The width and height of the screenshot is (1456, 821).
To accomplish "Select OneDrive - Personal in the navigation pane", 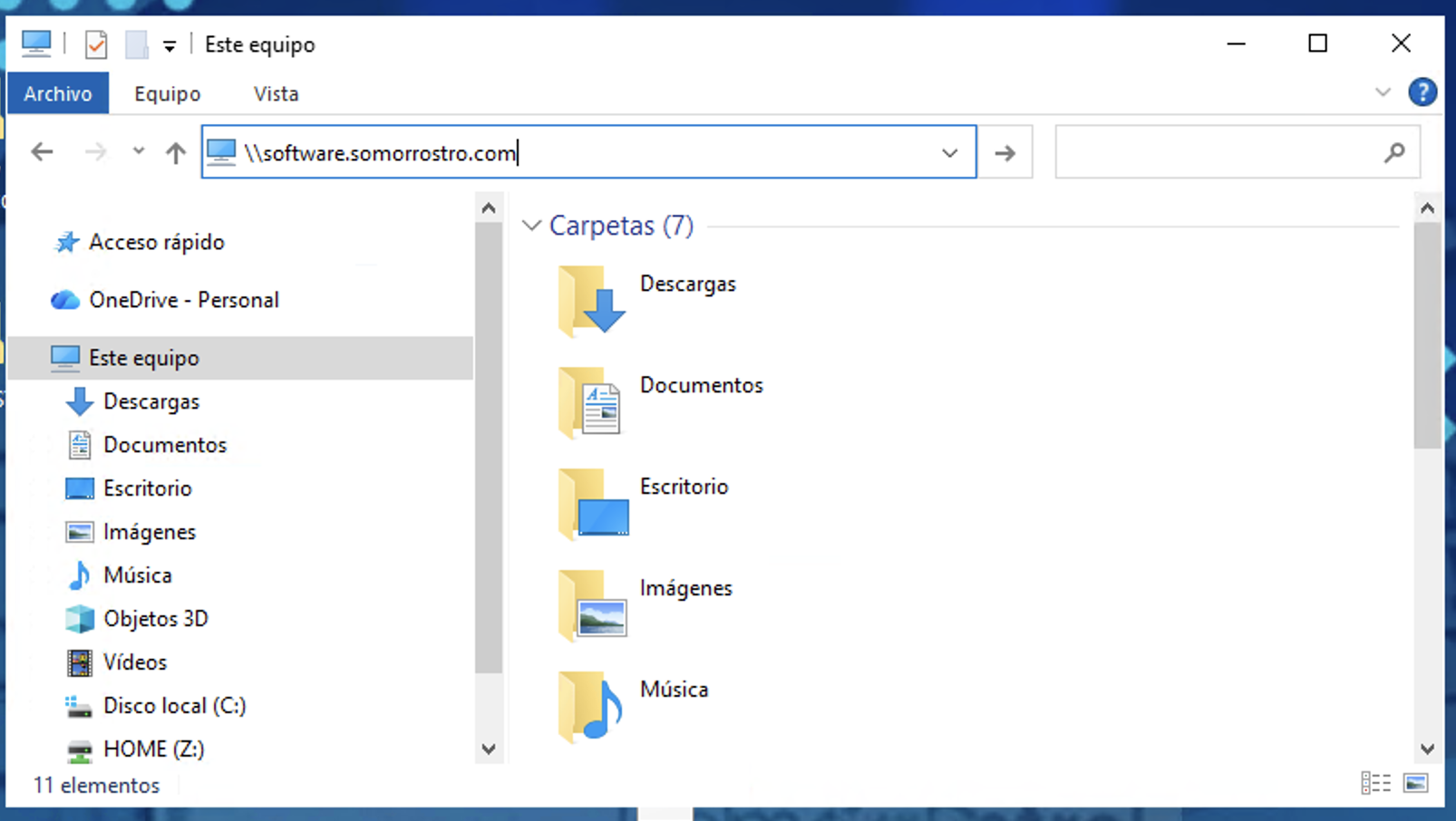I will (x=183, y=300).
